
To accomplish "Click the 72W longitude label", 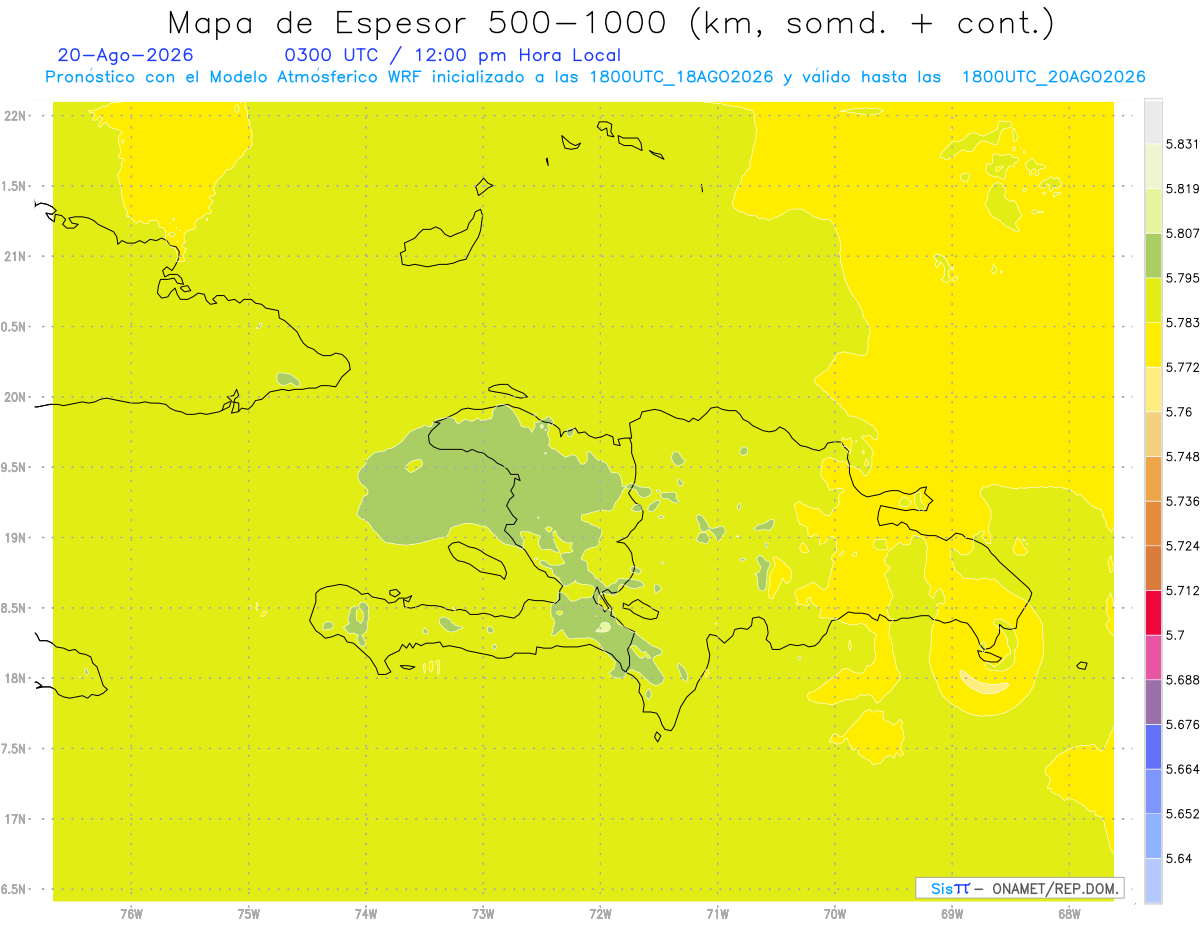I will tap(600, 914).
